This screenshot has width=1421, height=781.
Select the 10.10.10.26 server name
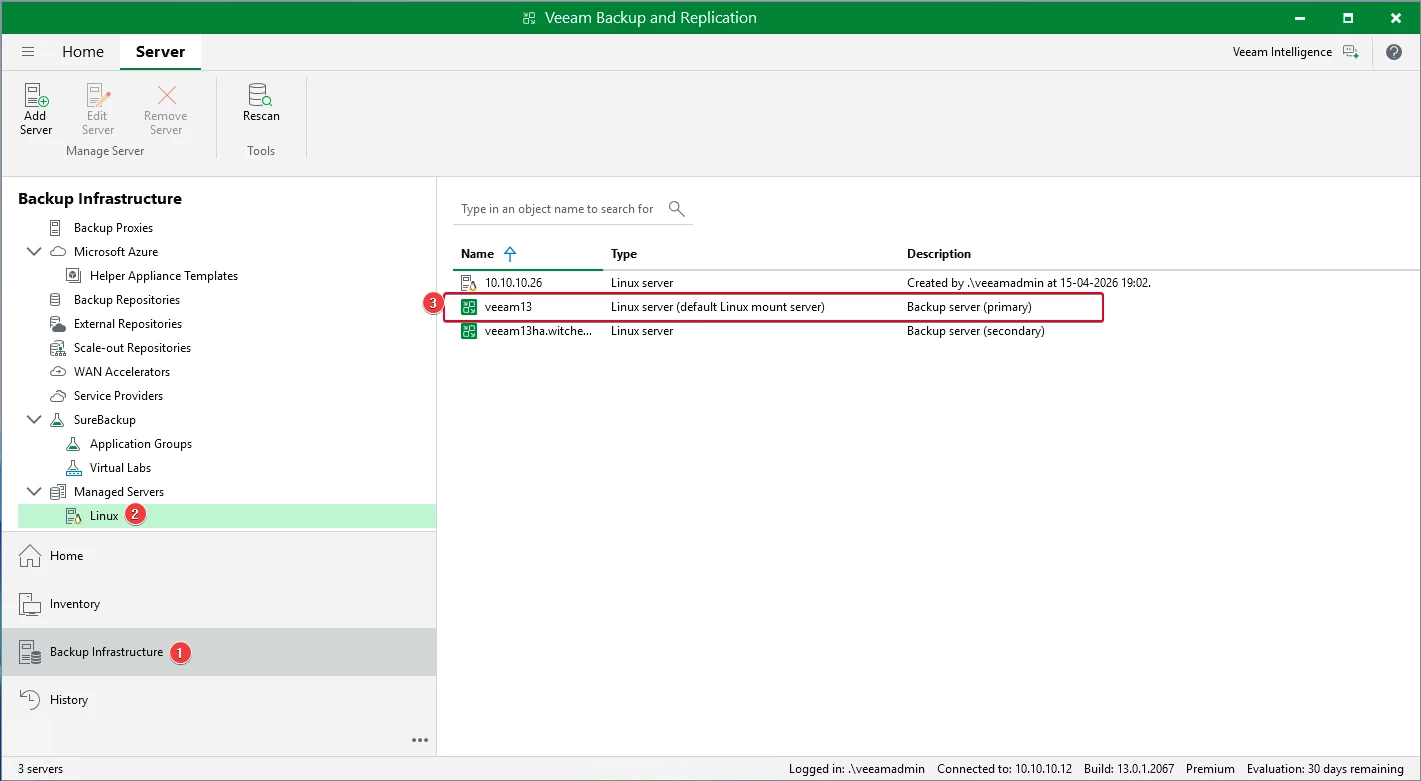513,283
